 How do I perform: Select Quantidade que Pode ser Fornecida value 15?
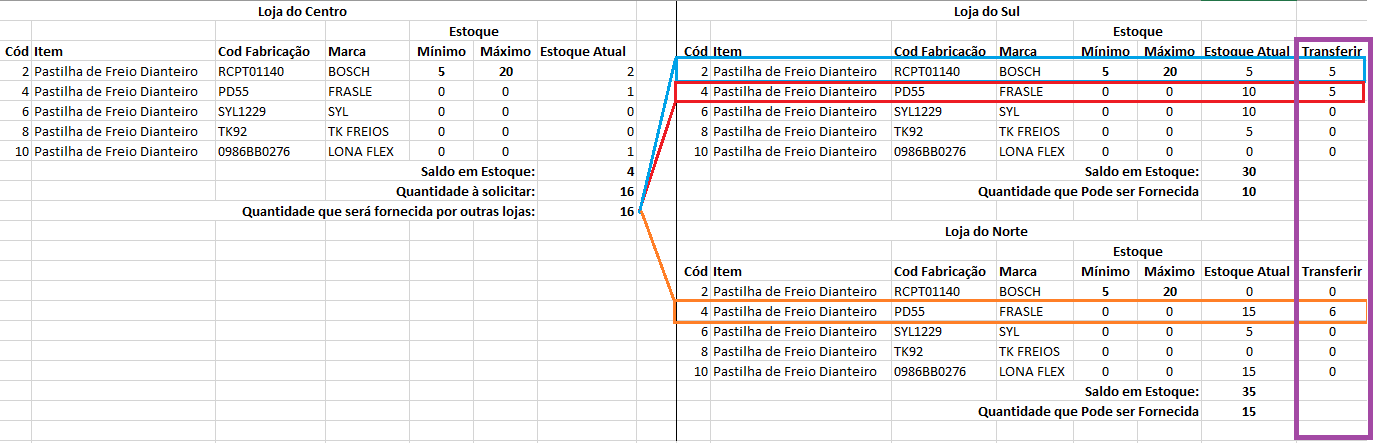[1248, 411]
